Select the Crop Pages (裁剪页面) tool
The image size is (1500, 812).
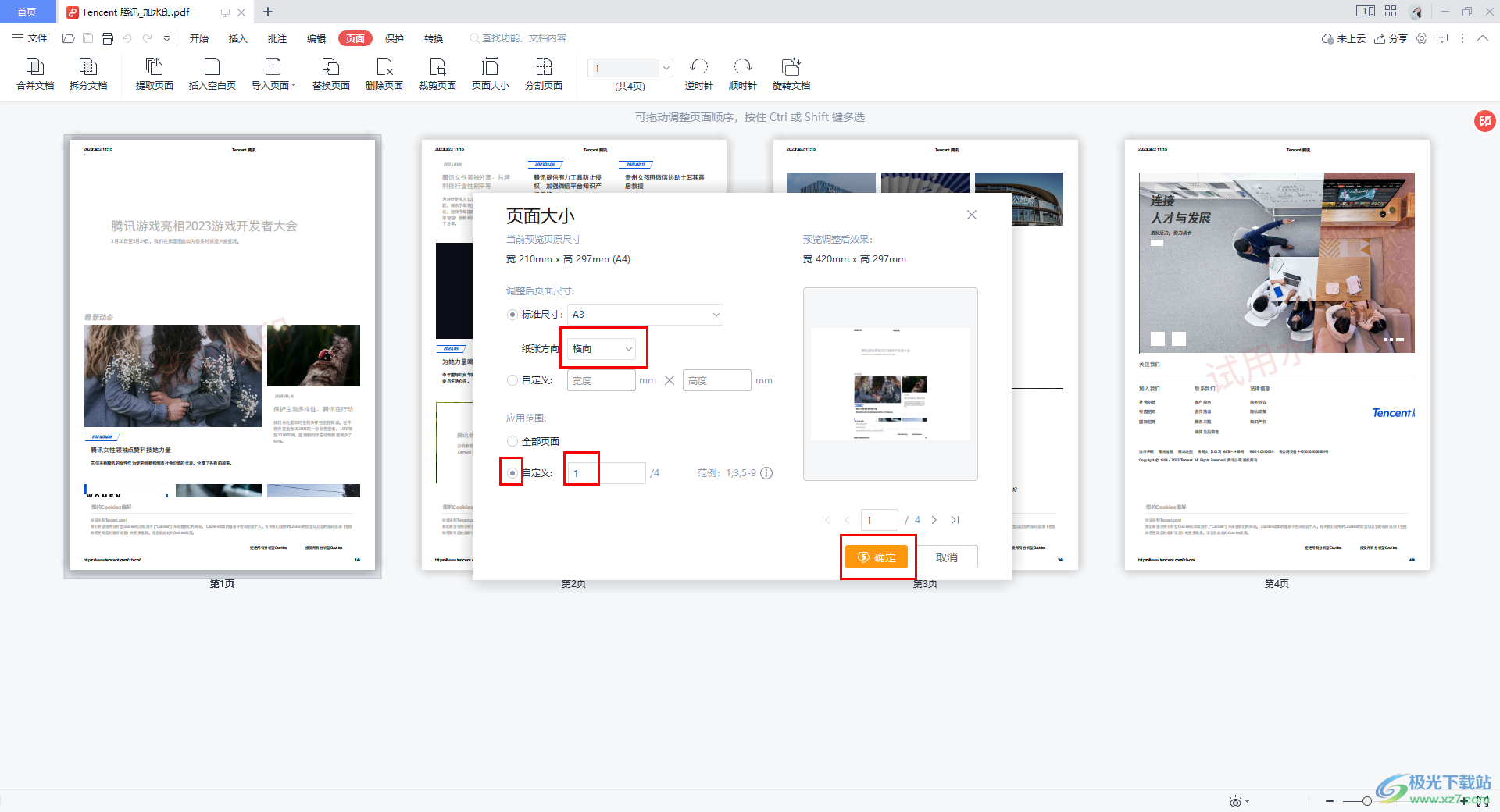[437, 74]
